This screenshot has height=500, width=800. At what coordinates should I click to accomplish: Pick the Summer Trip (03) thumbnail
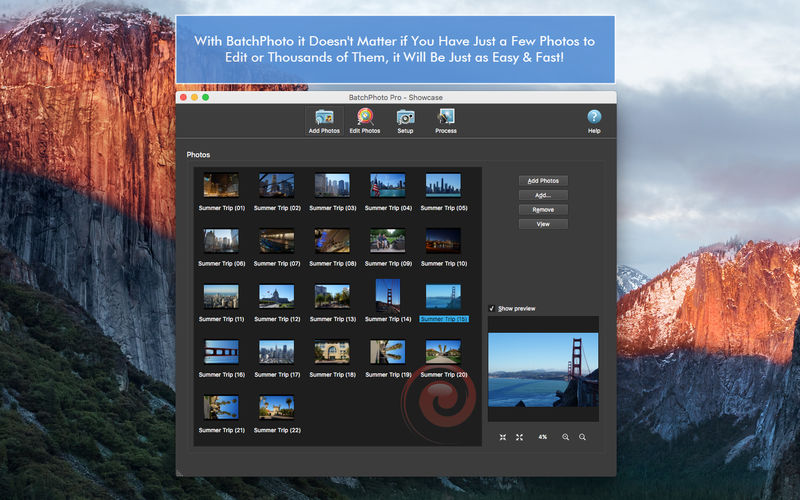pyautogui.click(x=332, y=185)
